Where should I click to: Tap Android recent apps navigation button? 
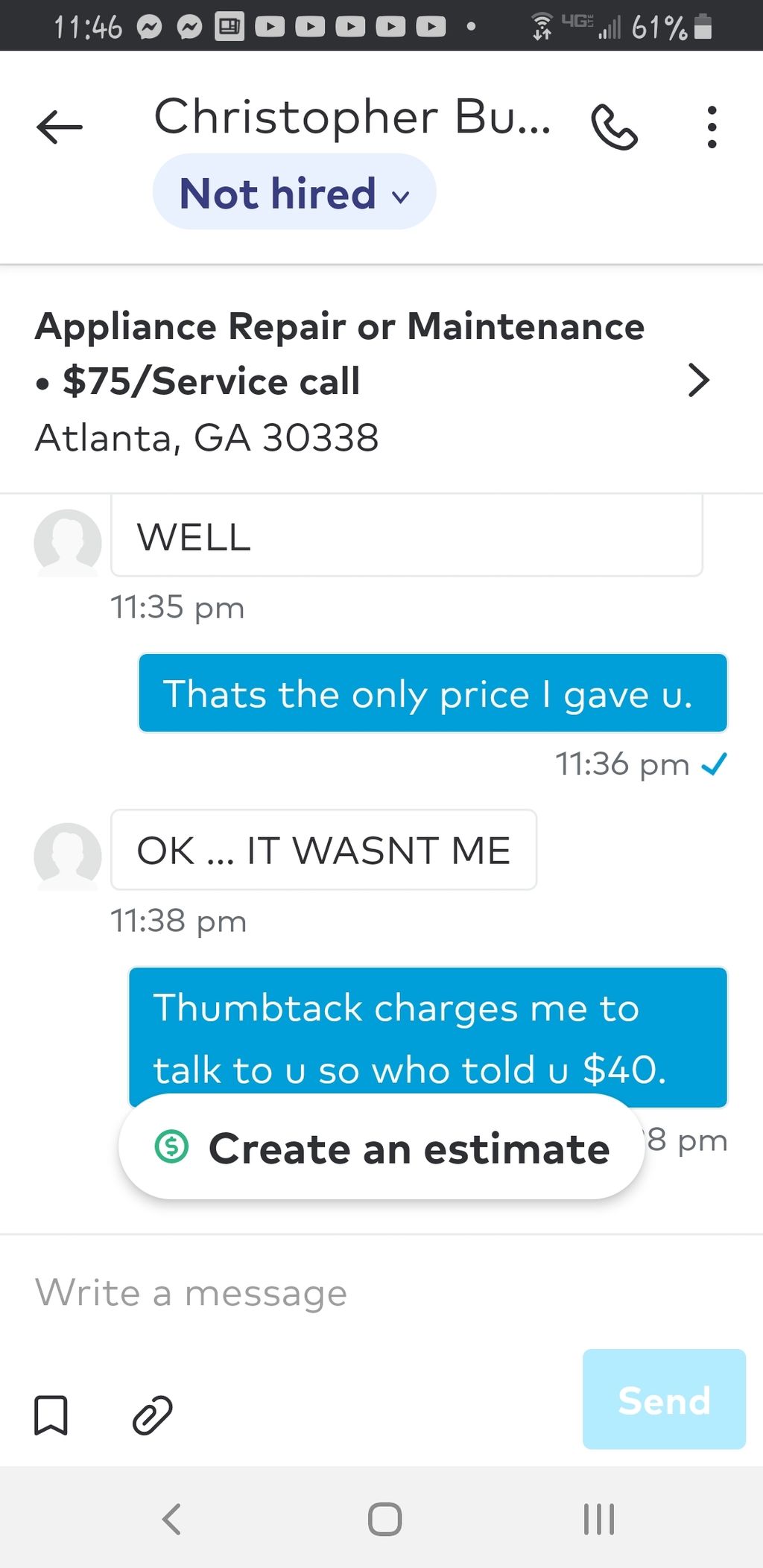click(x=599, y=1519)
